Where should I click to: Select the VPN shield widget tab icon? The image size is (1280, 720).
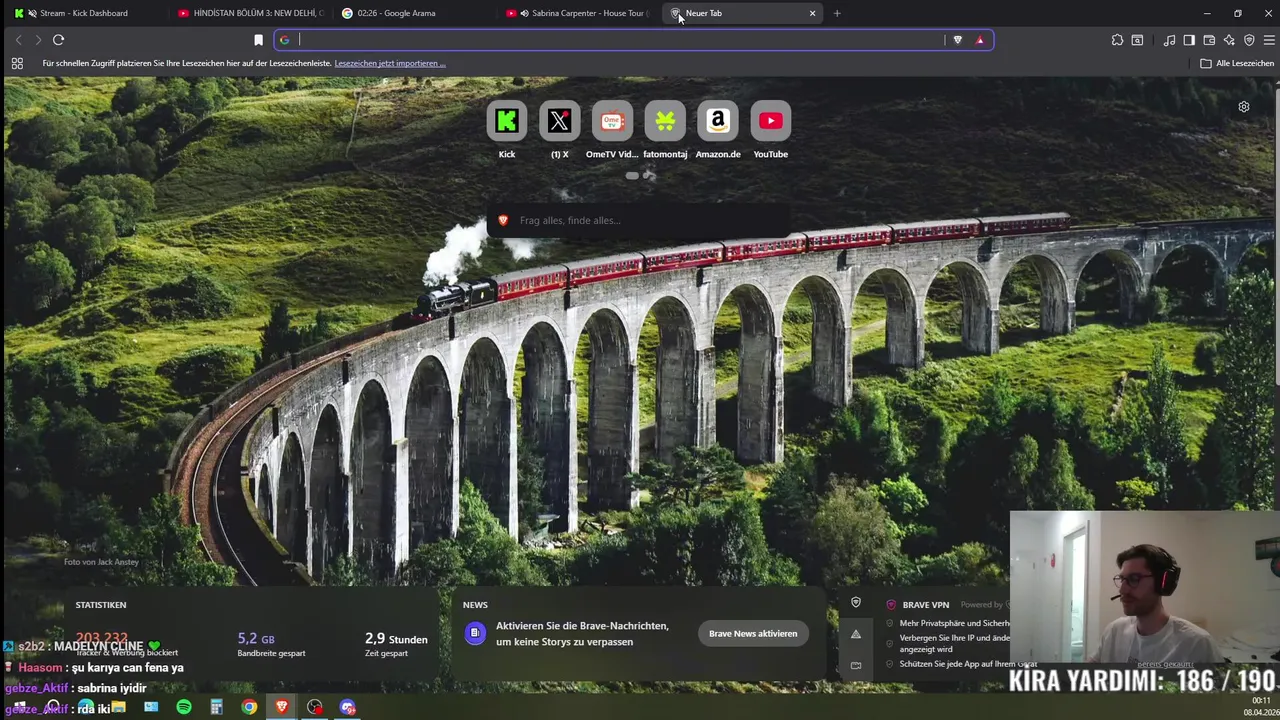[x=855, y=602]
